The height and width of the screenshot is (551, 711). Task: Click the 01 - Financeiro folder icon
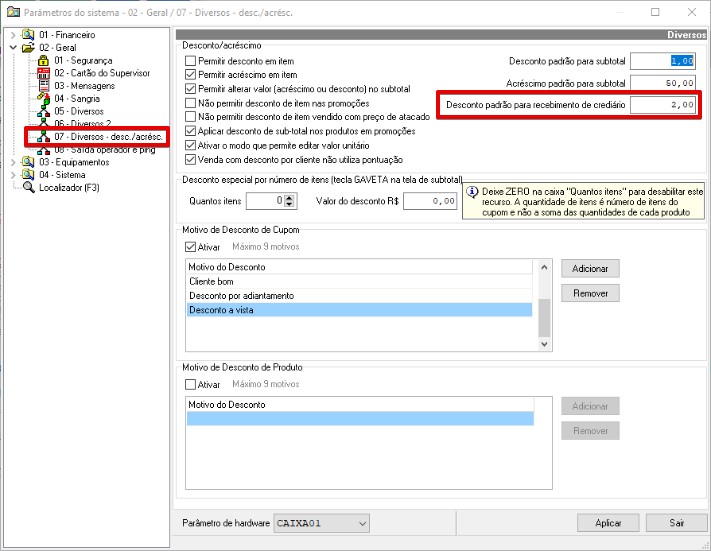point(28,34)
